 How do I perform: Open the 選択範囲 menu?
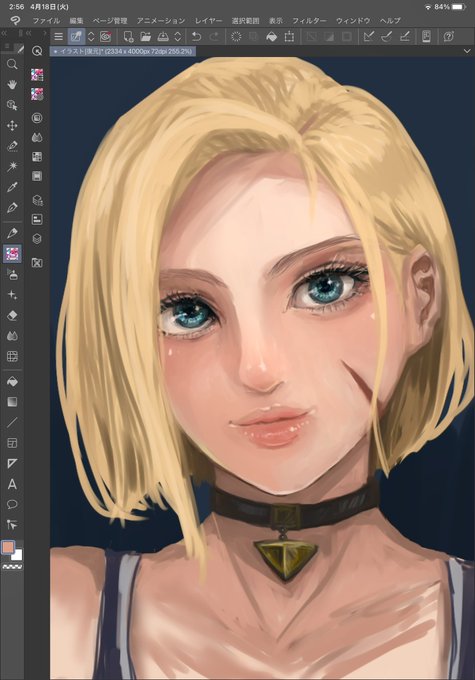tap(245, 20)
